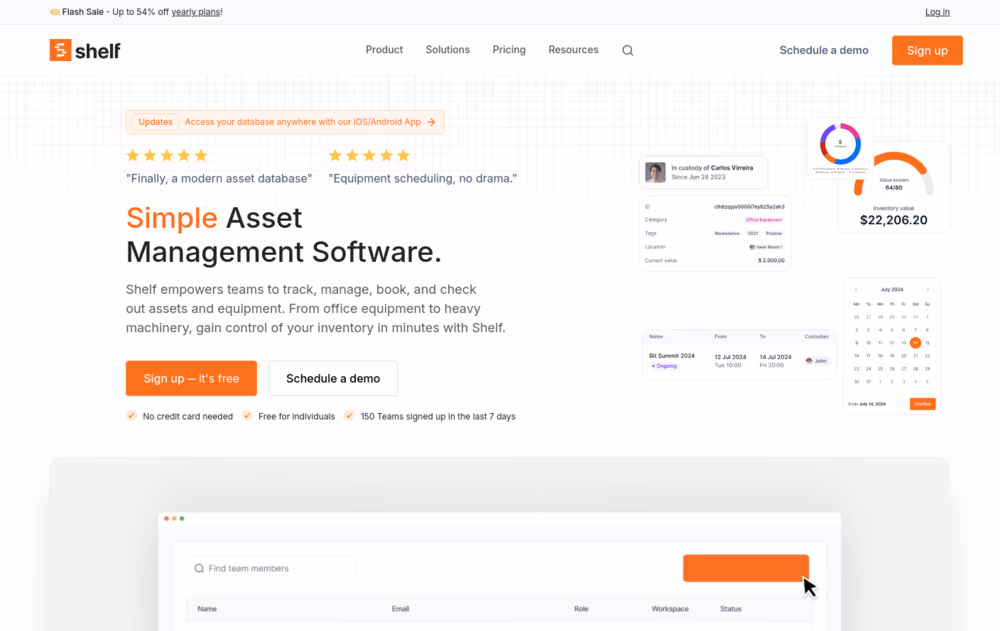
Task: Click the checkmark beside Free for individuals
Action: [247, 415]
